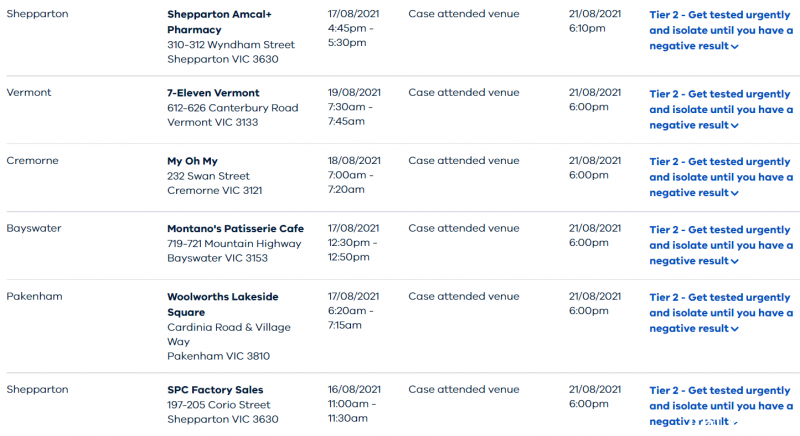Expand Tier 2 advice for Woolworths Lakeside Square
Screen dimensions: 800x436
pos(720,313)
